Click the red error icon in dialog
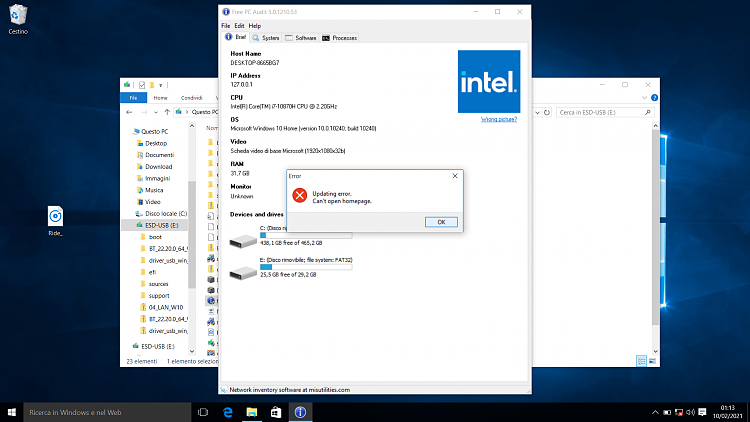This screenshot has width=750, height=422. [298, 196]
